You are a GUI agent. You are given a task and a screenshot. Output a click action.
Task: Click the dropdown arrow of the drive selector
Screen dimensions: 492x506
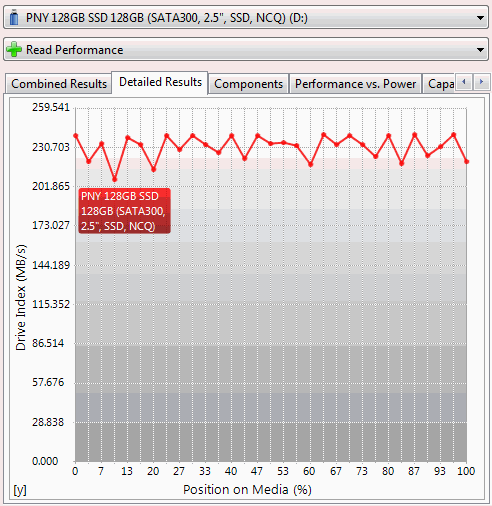480,18
